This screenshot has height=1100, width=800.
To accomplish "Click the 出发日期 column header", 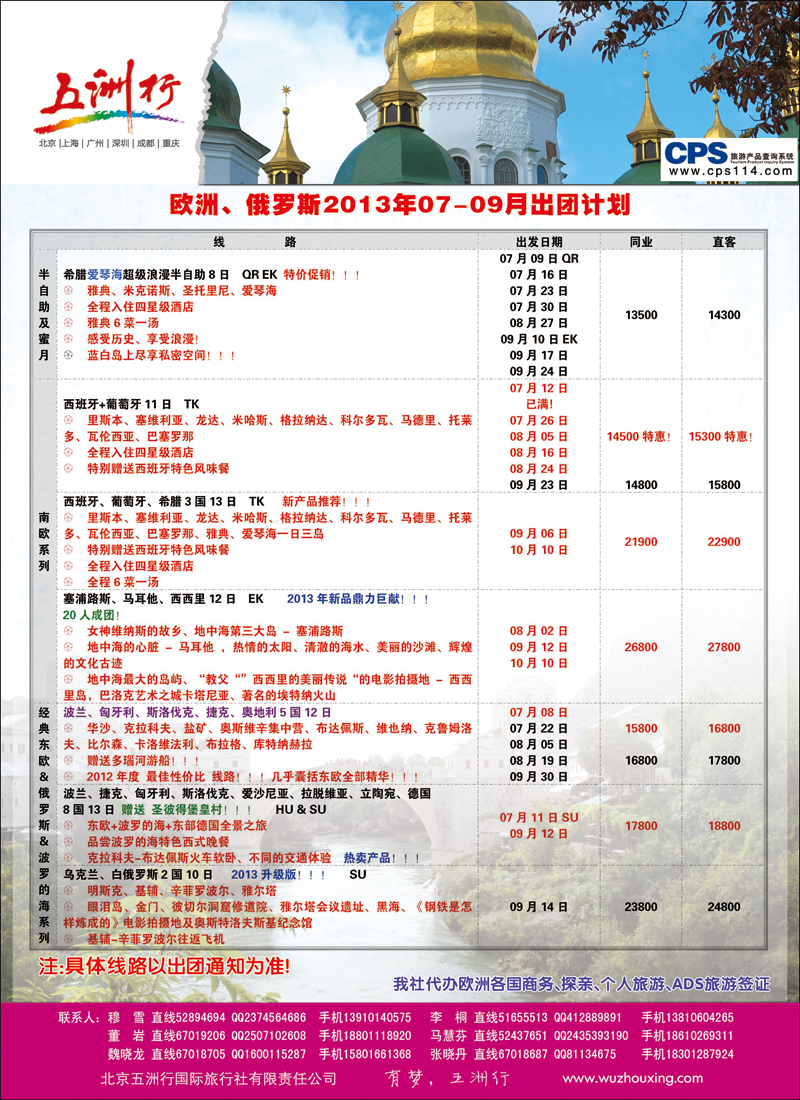I will pos(539,241).
